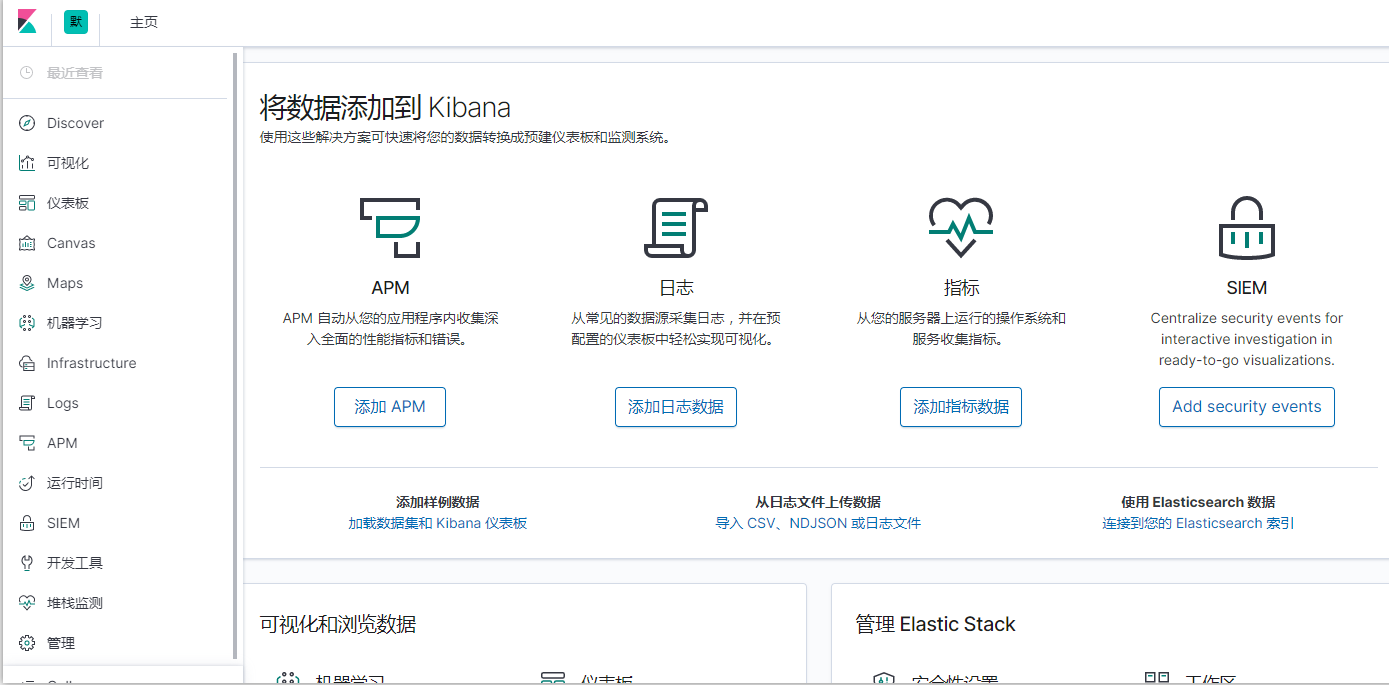1389x685 pixels.
Task: Click the Discover compass icon
Action: 27,123
